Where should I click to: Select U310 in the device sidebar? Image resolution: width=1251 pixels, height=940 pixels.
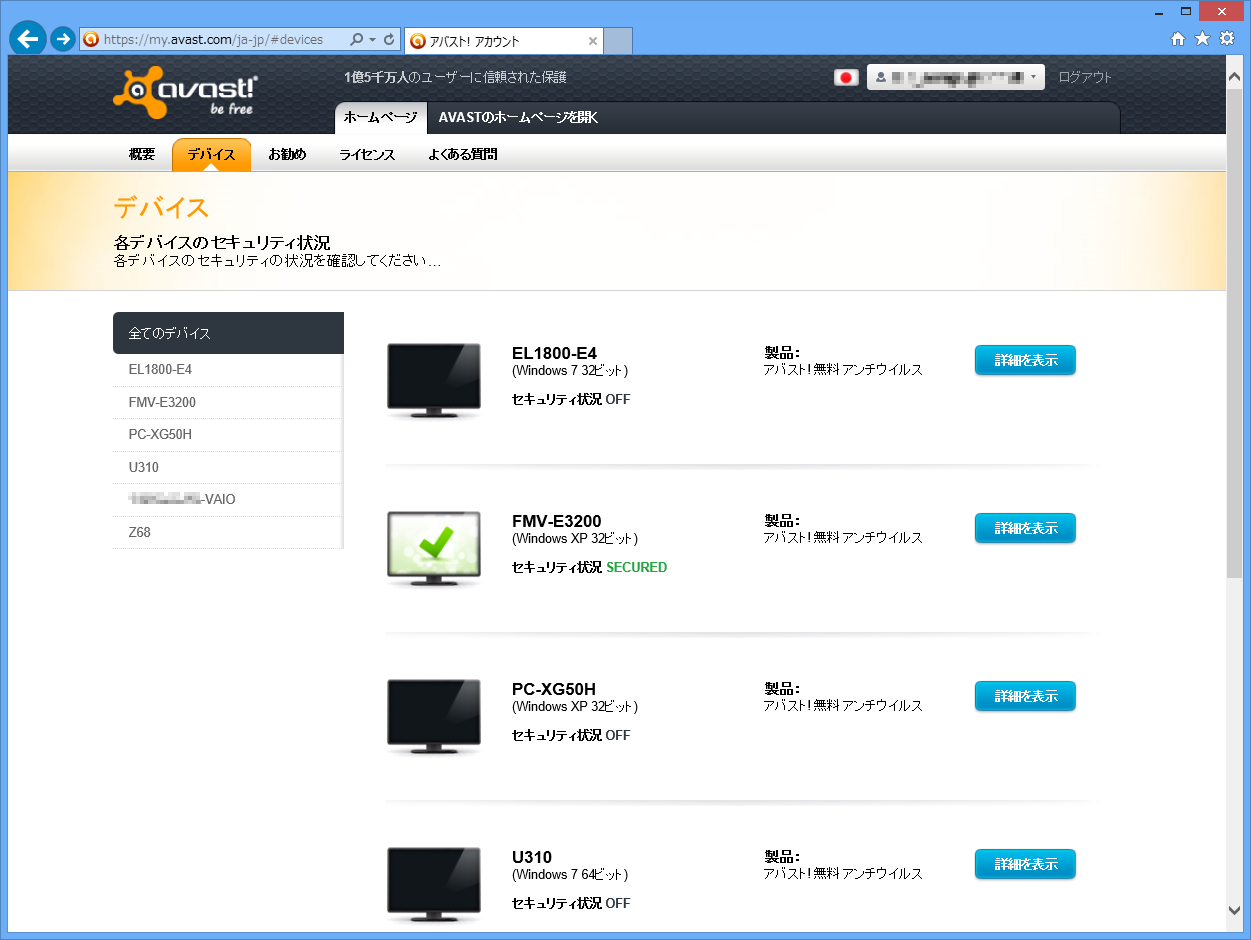click(x=228, y=467)
